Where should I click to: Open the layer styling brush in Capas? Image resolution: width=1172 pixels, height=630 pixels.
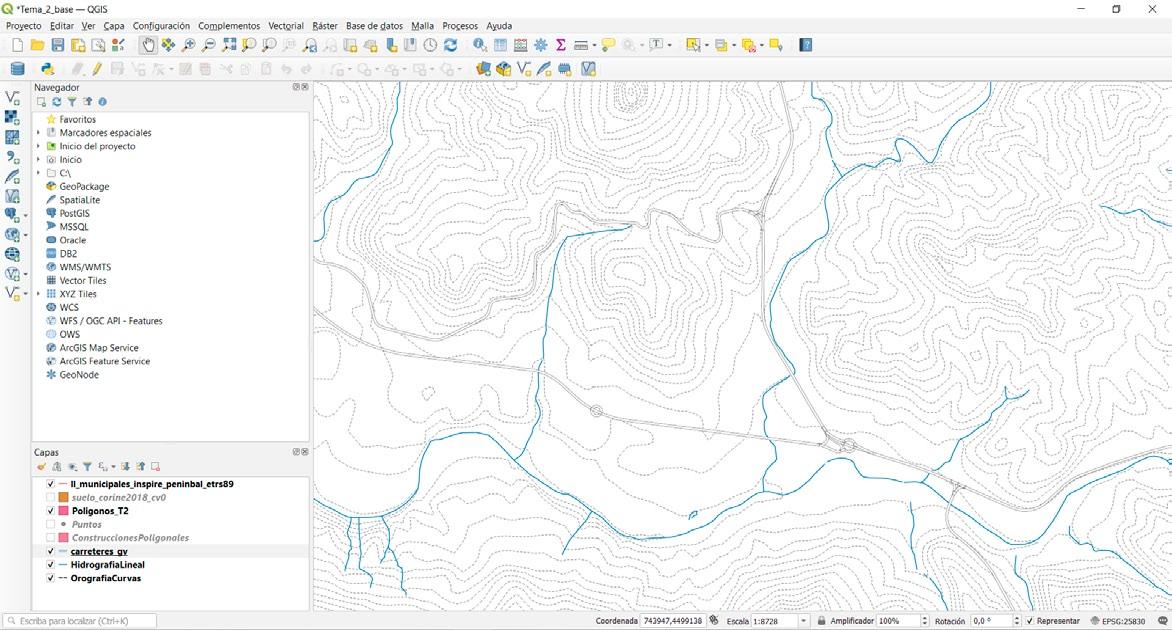coord(42,466)
